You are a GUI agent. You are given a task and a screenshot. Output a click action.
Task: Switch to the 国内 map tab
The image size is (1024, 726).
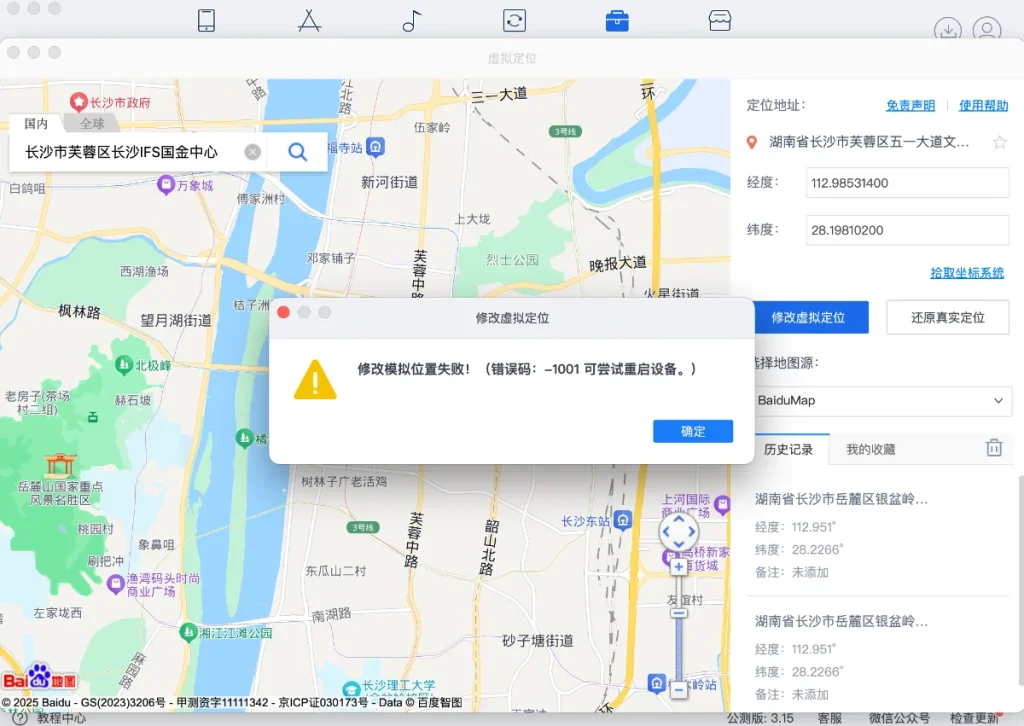click(36, 123)
